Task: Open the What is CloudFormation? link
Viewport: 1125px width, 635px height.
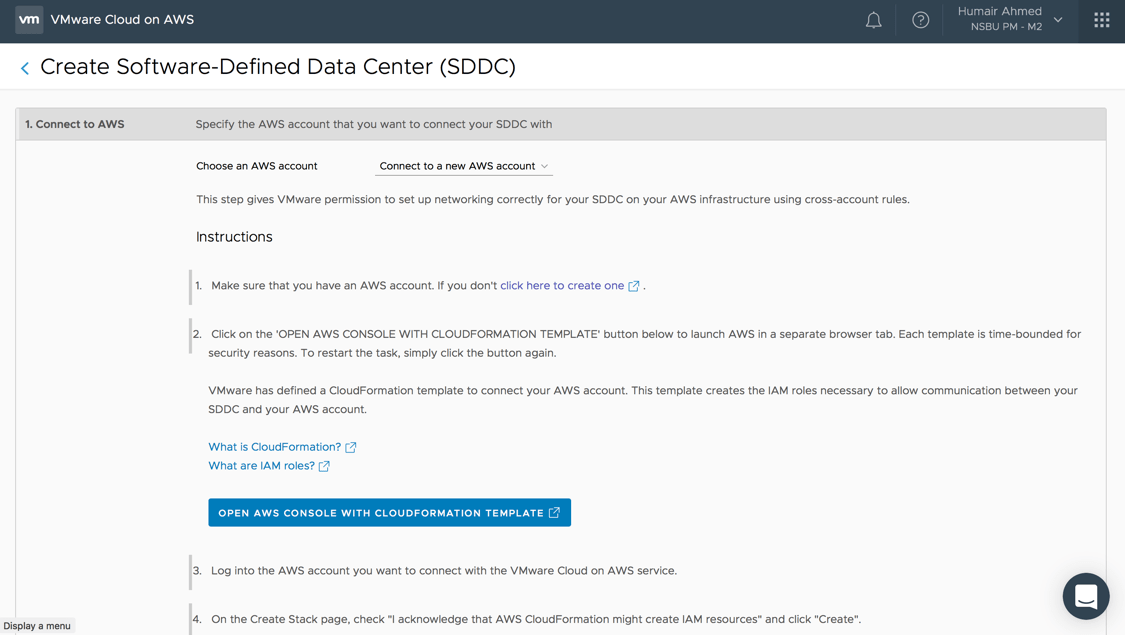Action: (x=274, y=447)
